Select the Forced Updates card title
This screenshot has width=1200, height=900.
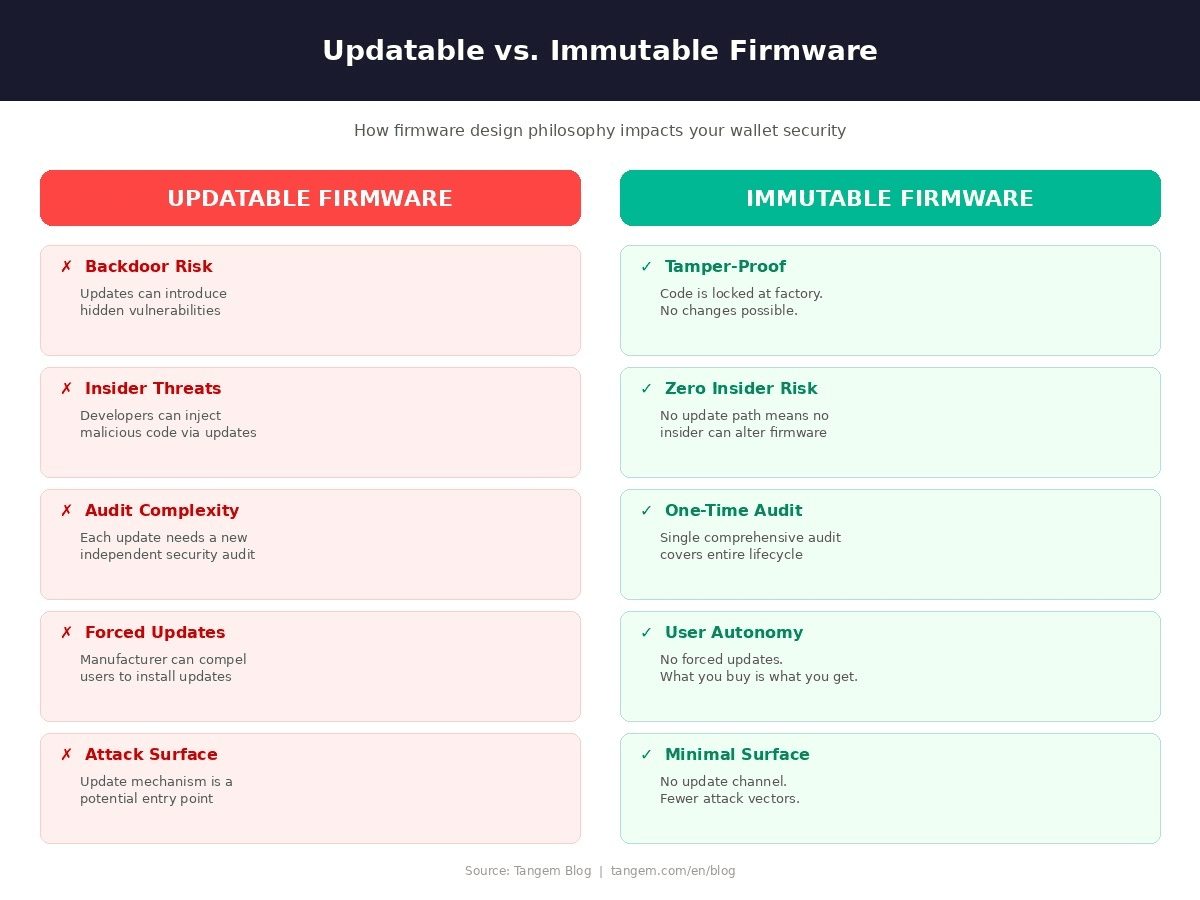tap(155, 633)
